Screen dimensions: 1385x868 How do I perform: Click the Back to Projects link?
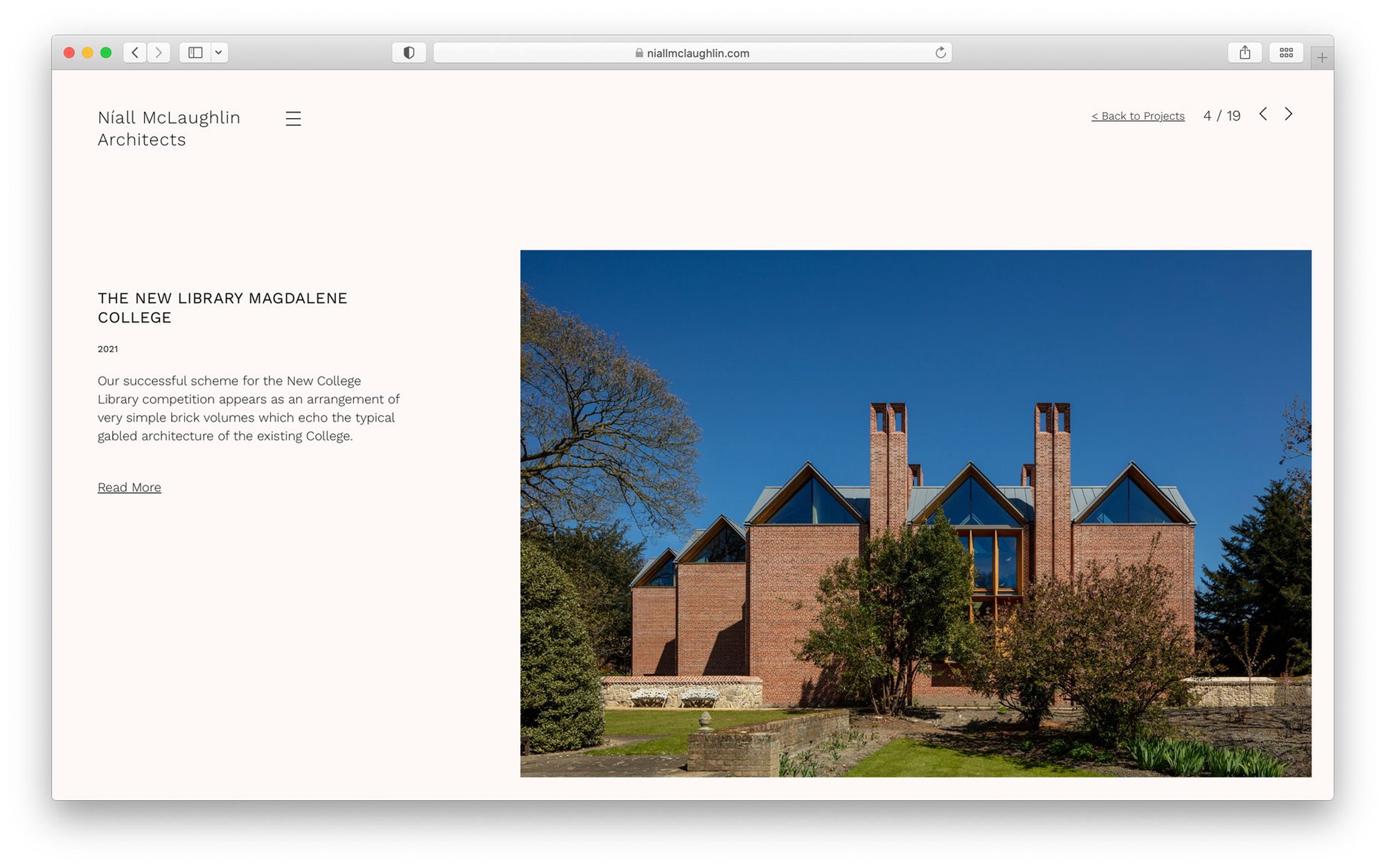coord(1138,116)
